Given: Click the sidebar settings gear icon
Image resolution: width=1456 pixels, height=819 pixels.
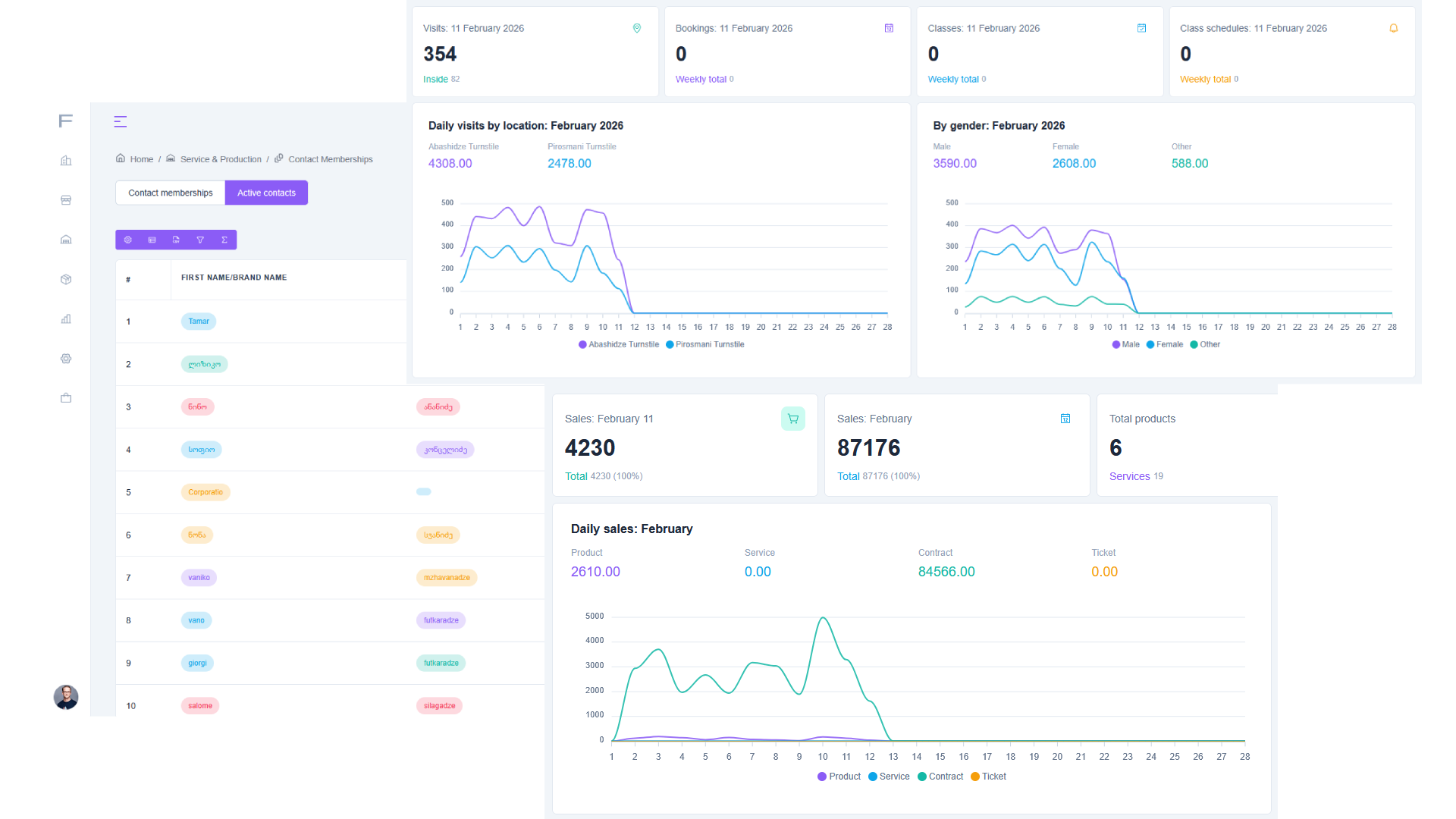Looking at the screenshot, I should tap(66, 359).
